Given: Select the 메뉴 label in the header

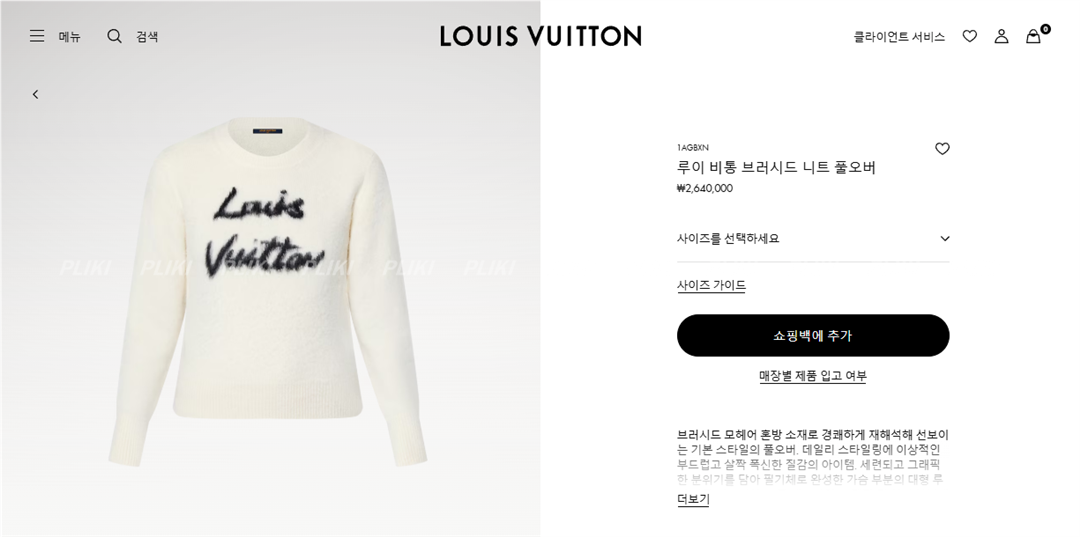Looking at the screenshot, I should [69, 36].
